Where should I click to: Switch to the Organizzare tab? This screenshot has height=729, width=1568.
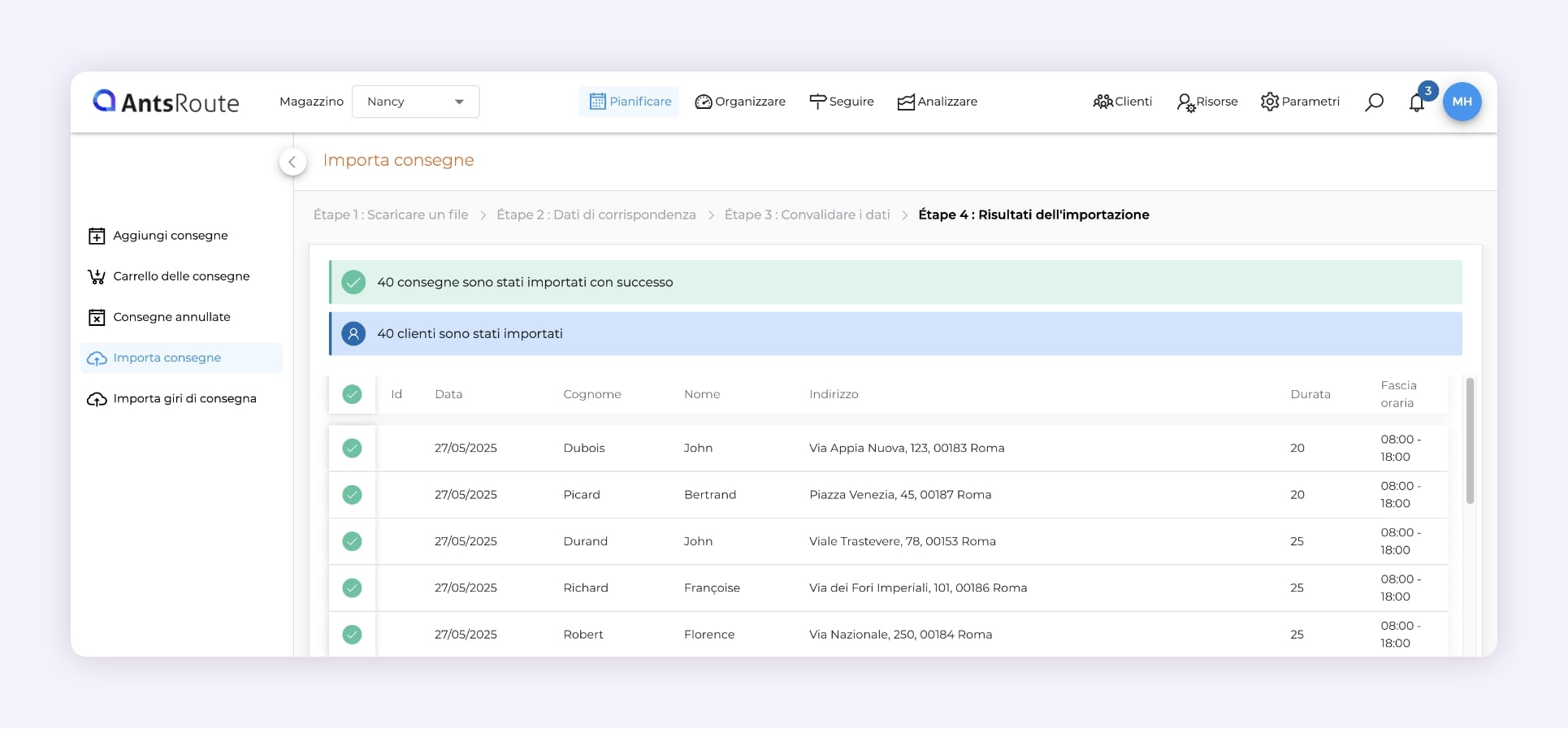pyautogui.click(x=740, y=102)
